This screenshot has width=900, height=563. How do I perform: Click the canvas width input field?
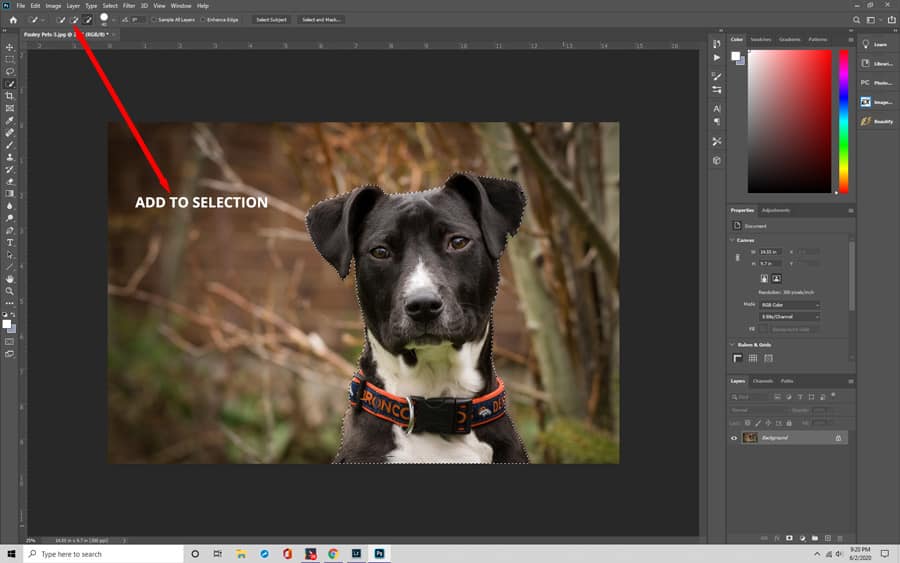770,252
